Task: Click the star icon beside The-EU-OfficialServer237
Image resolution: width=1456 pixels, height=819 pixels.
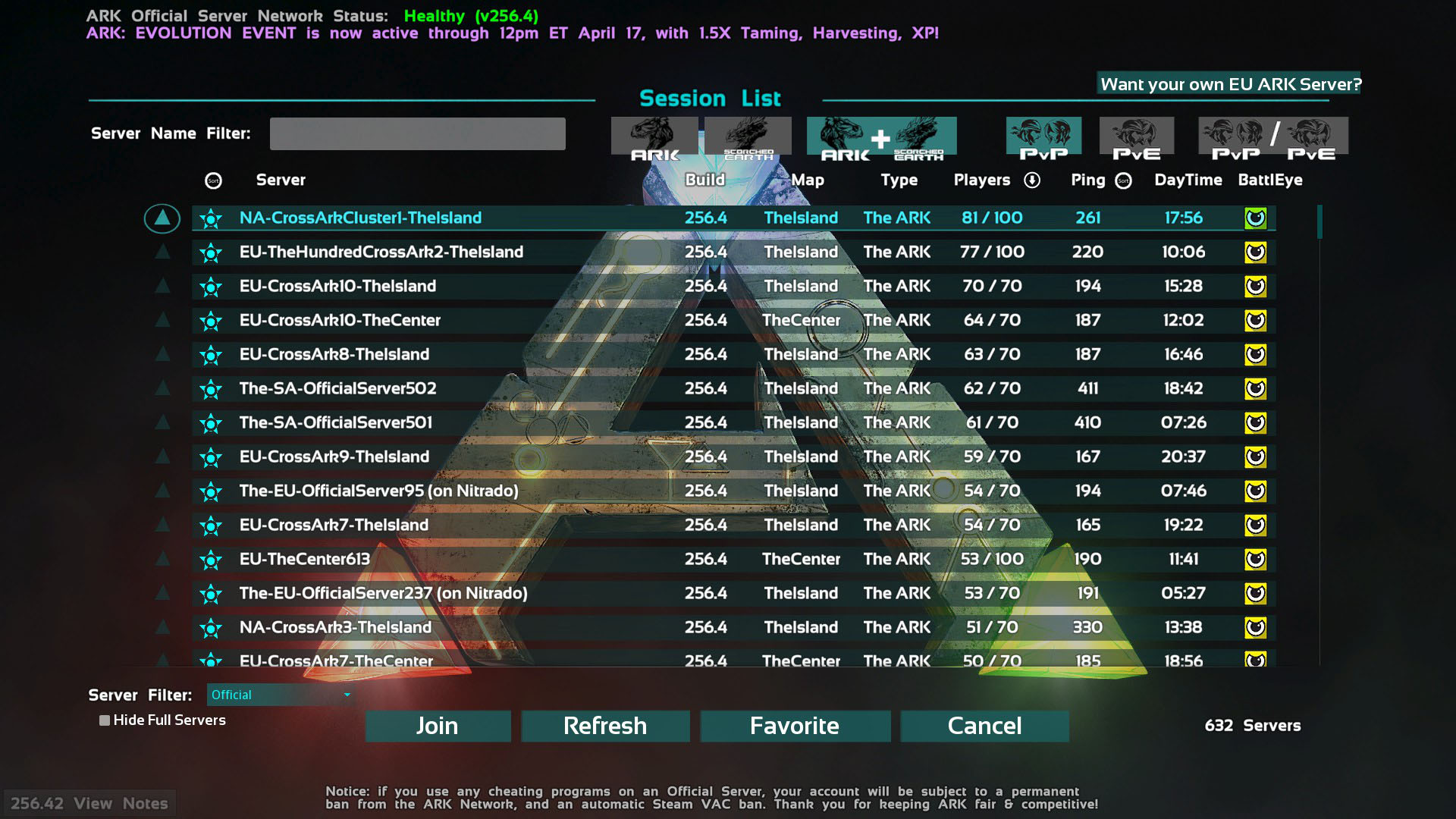Action: pyautogui.click(x=211, y=594)
